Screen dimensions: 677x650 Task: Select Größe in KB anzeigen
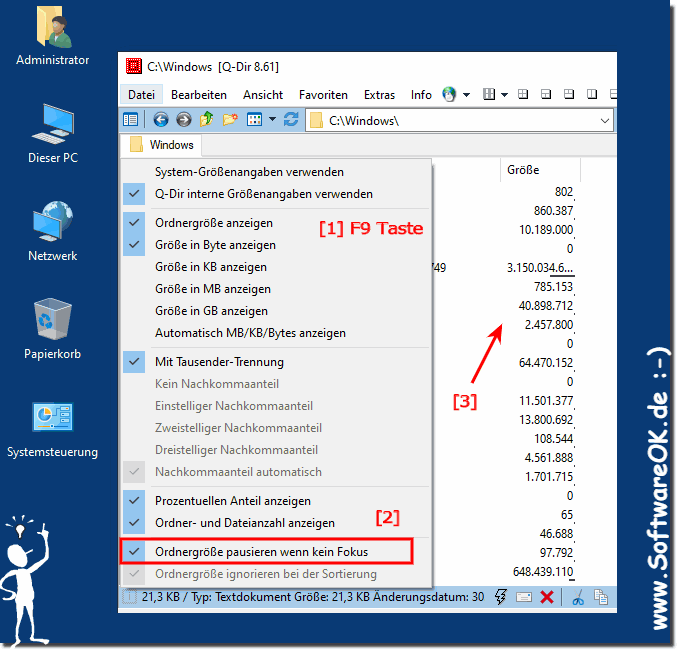coord(276,267)
